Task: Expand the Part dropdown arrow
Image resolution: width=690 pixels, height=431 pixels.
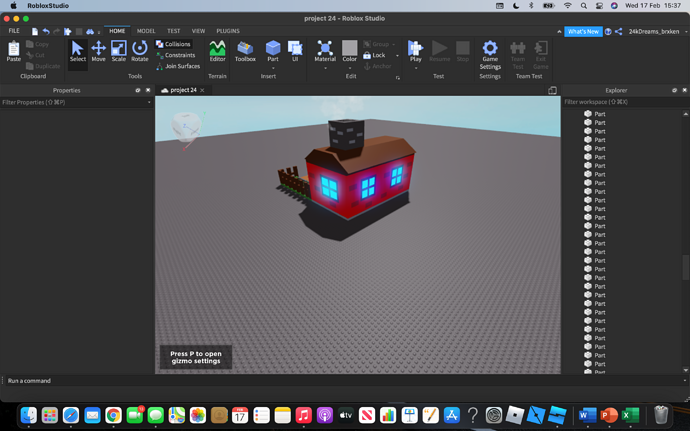Action: (x=273, y=68)
